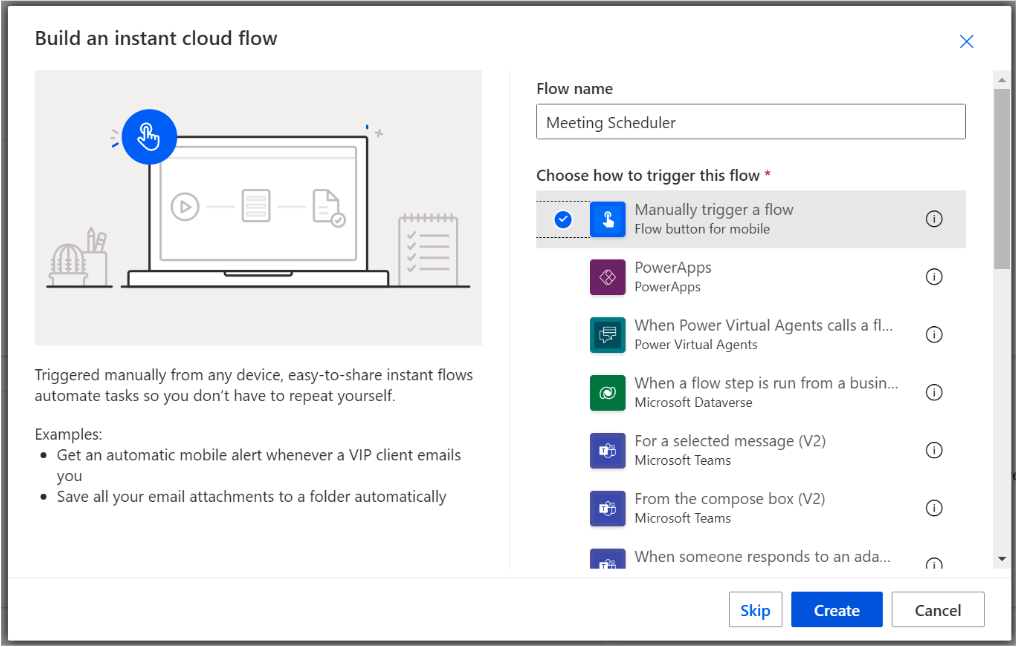This screenshot has height=647, width=1016.
Task: Click the 'Flow name' label
Action: click(574, 89)
